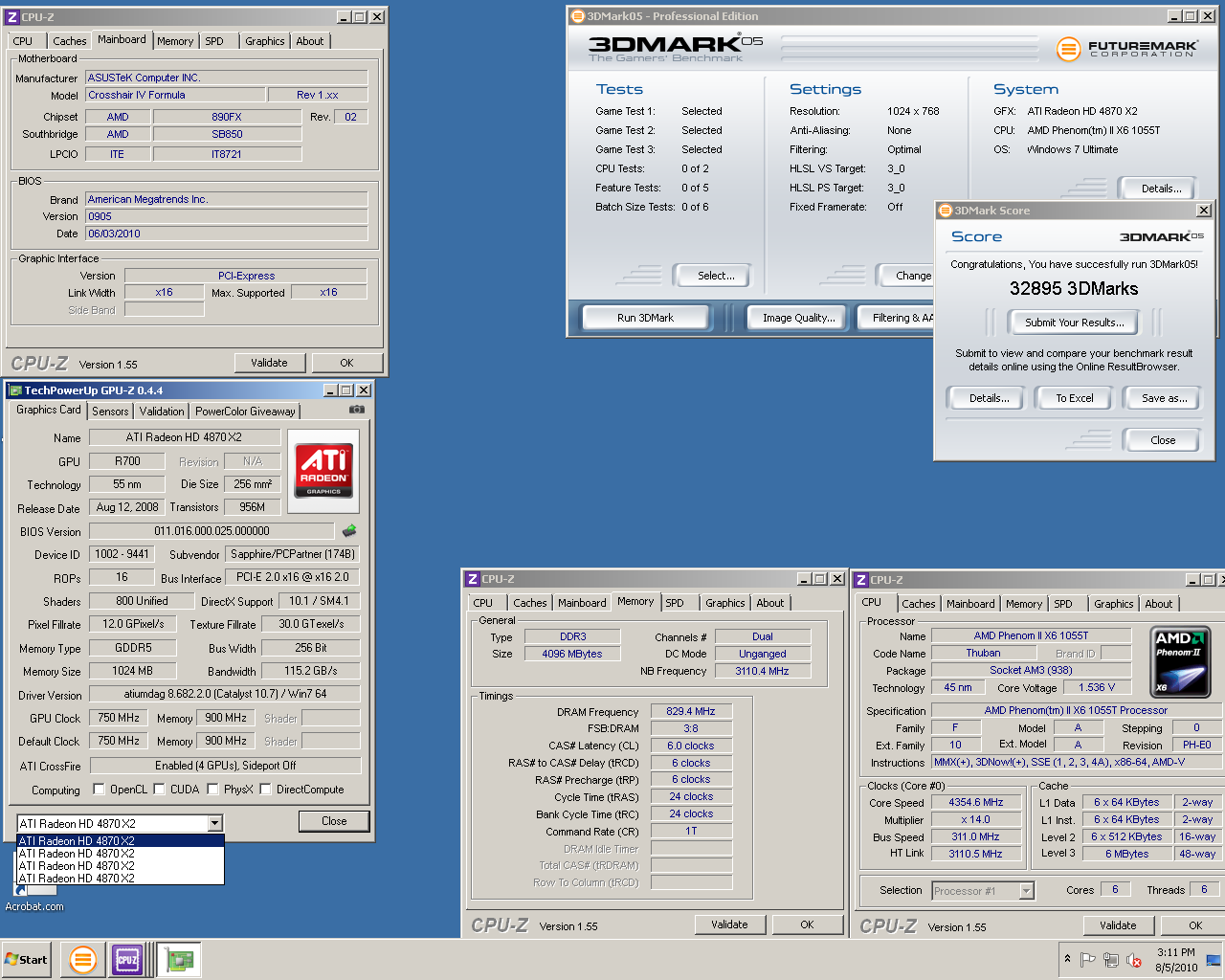Click the network tray icon
Viewport: 1225px width, 980px height.
(x=1111, y=959)
